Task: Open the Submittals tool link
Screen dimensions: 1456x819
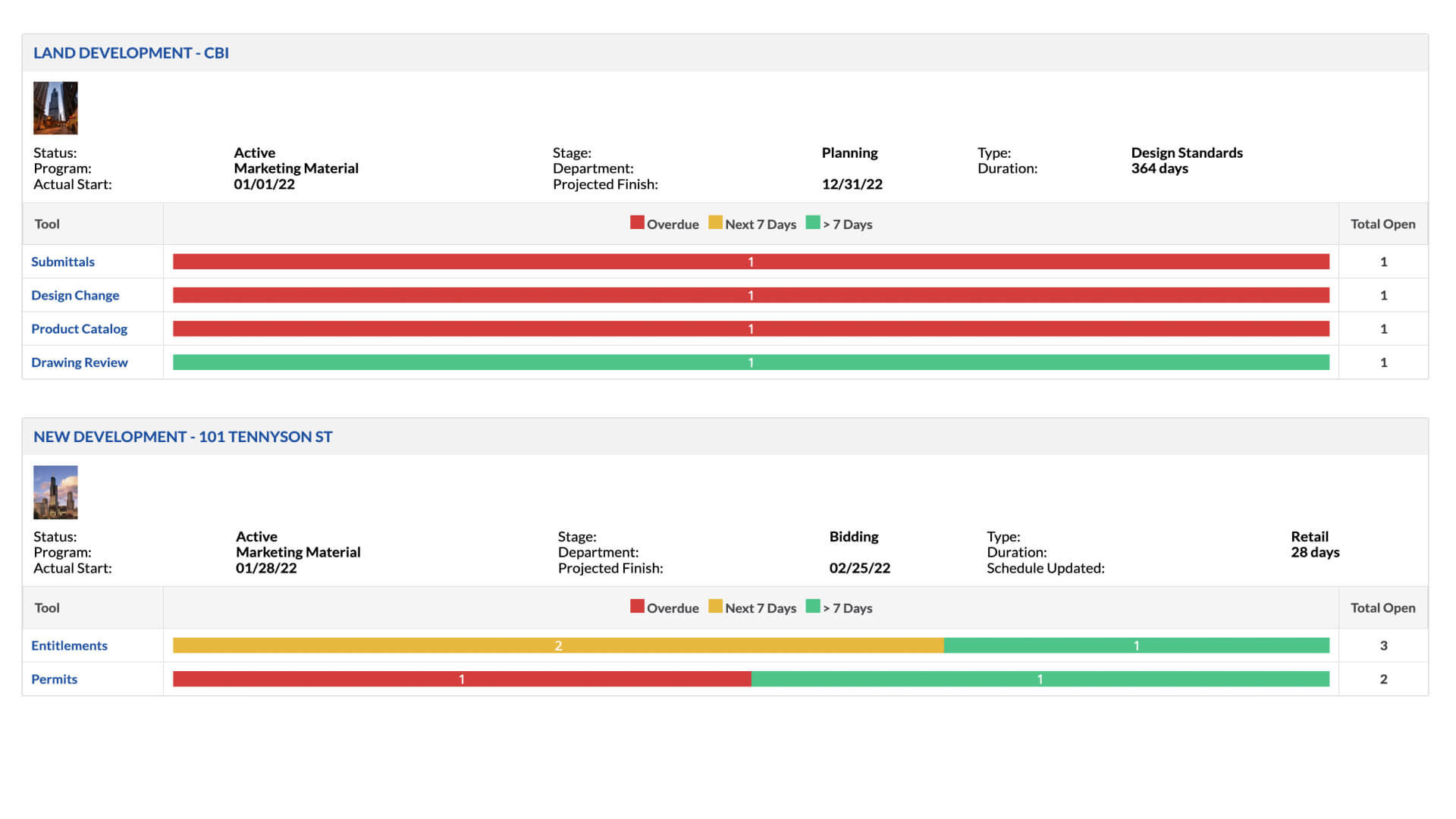Action: pyautogui.click(x=63, y=262)
